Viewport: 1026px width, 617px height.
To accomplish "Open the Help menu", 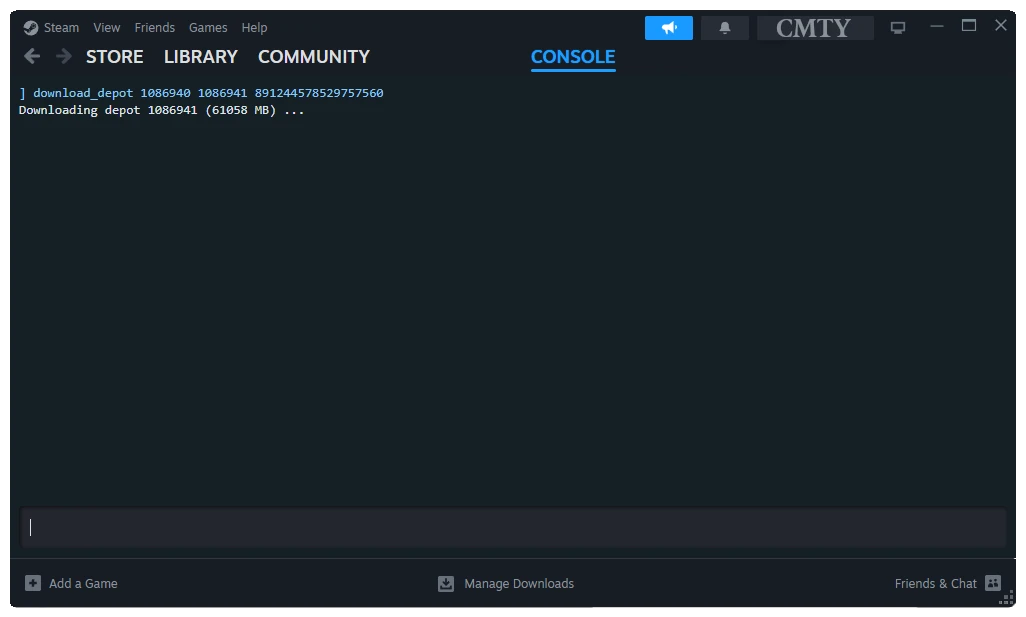I will pos(254,27).
